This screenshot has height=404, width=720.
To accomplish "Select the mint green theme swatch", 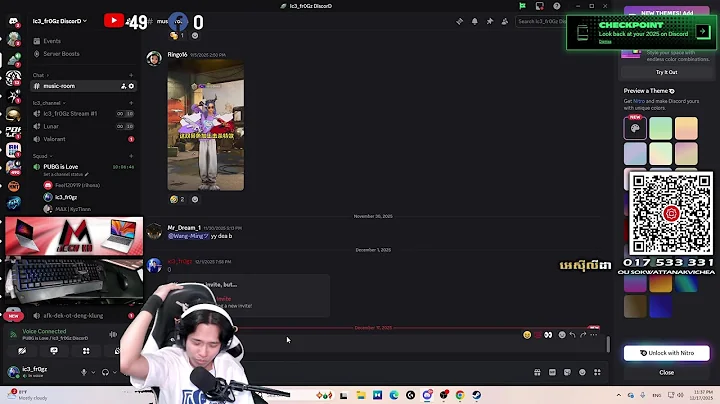I will pos(661,128).
